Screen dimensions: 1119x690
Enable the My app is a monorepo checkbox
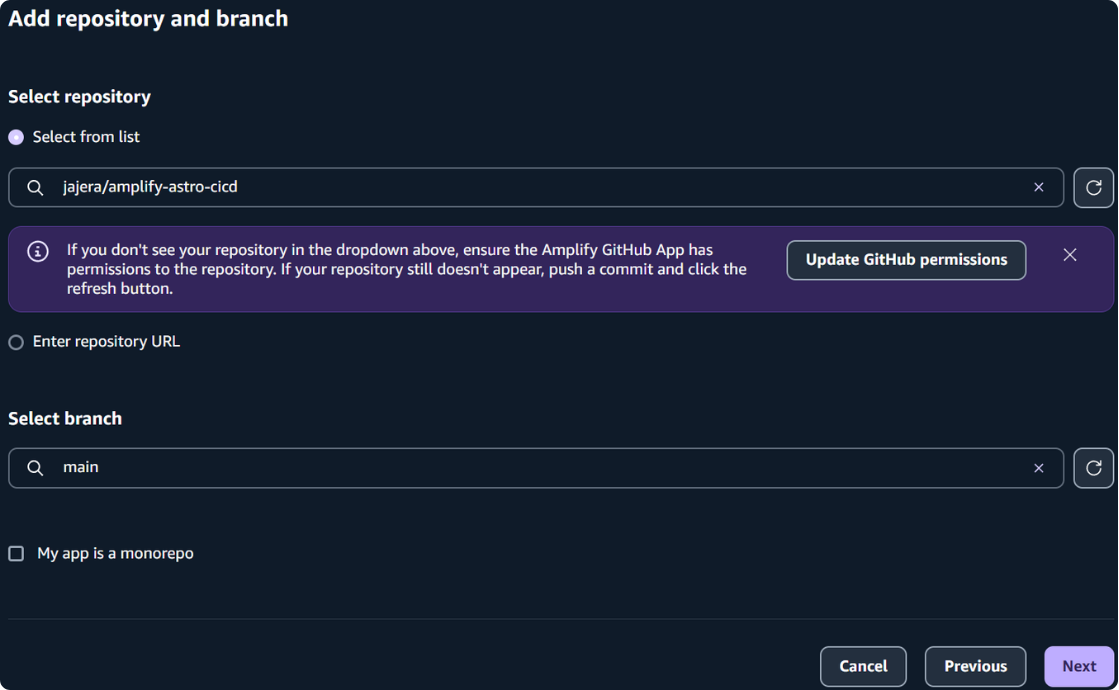click(16, 554)
